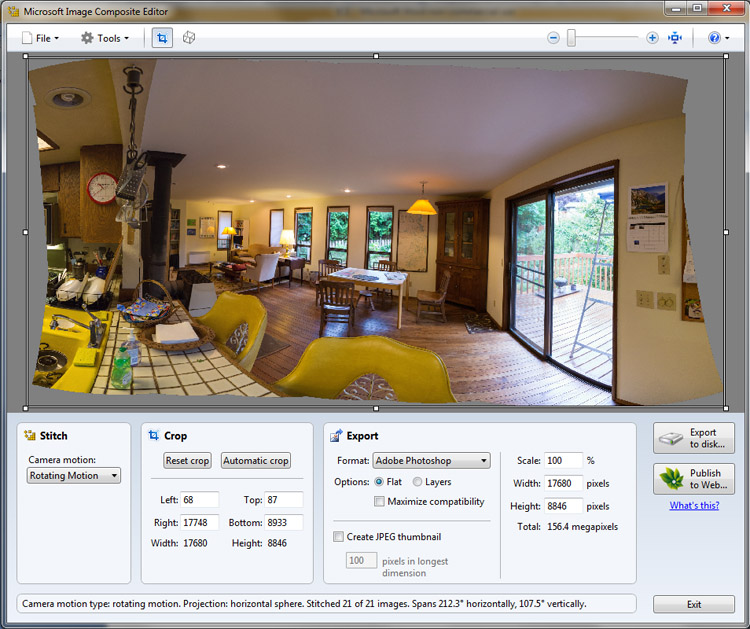Click the thumbnail longest dimension field
Image resolution: width=750 pixels, height=629 pixels.
pyautogui.click(x=361, y=560)
